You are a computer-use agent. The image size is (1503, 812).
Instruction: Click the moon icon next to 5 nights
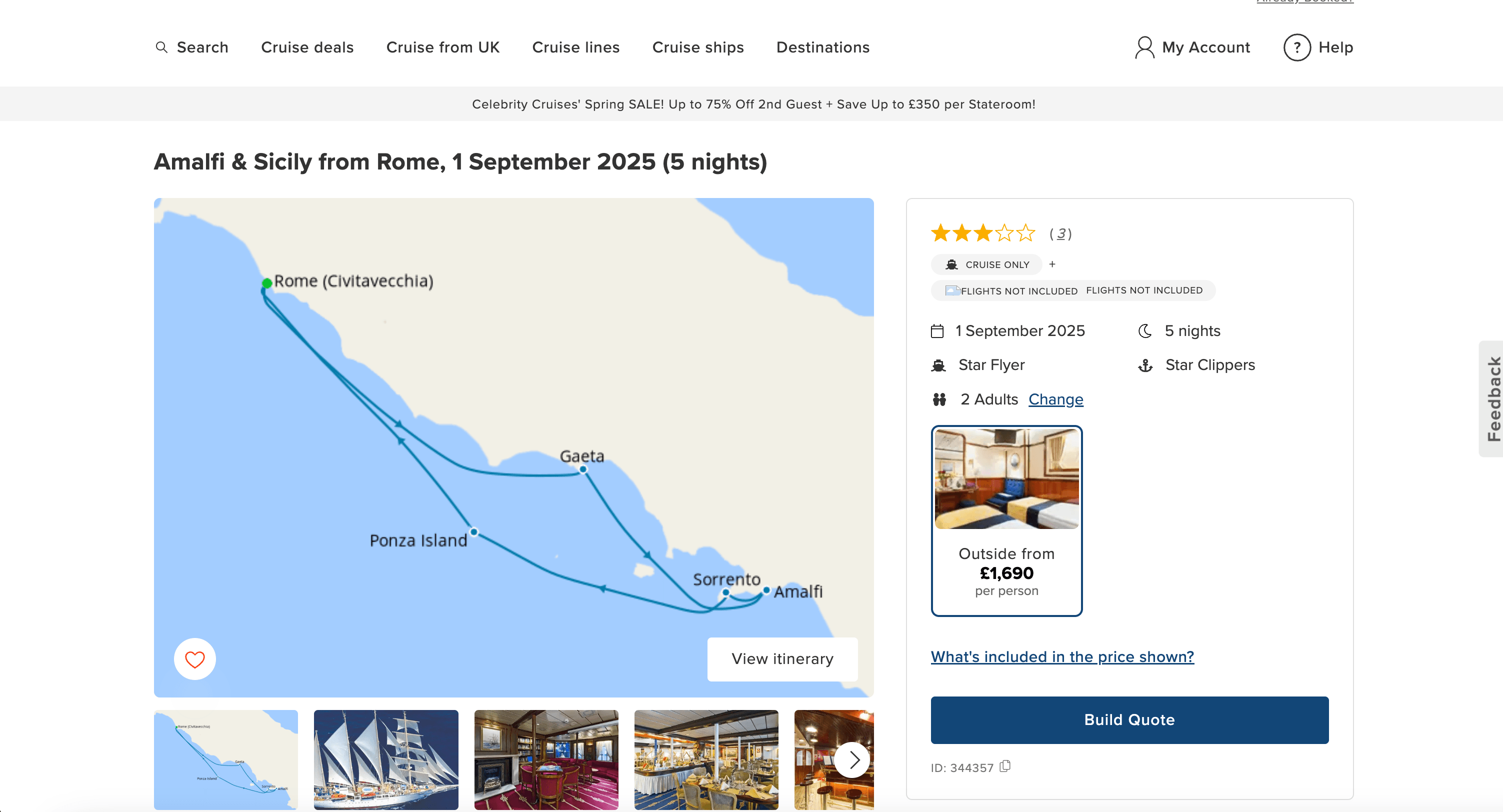[1145, 330]
